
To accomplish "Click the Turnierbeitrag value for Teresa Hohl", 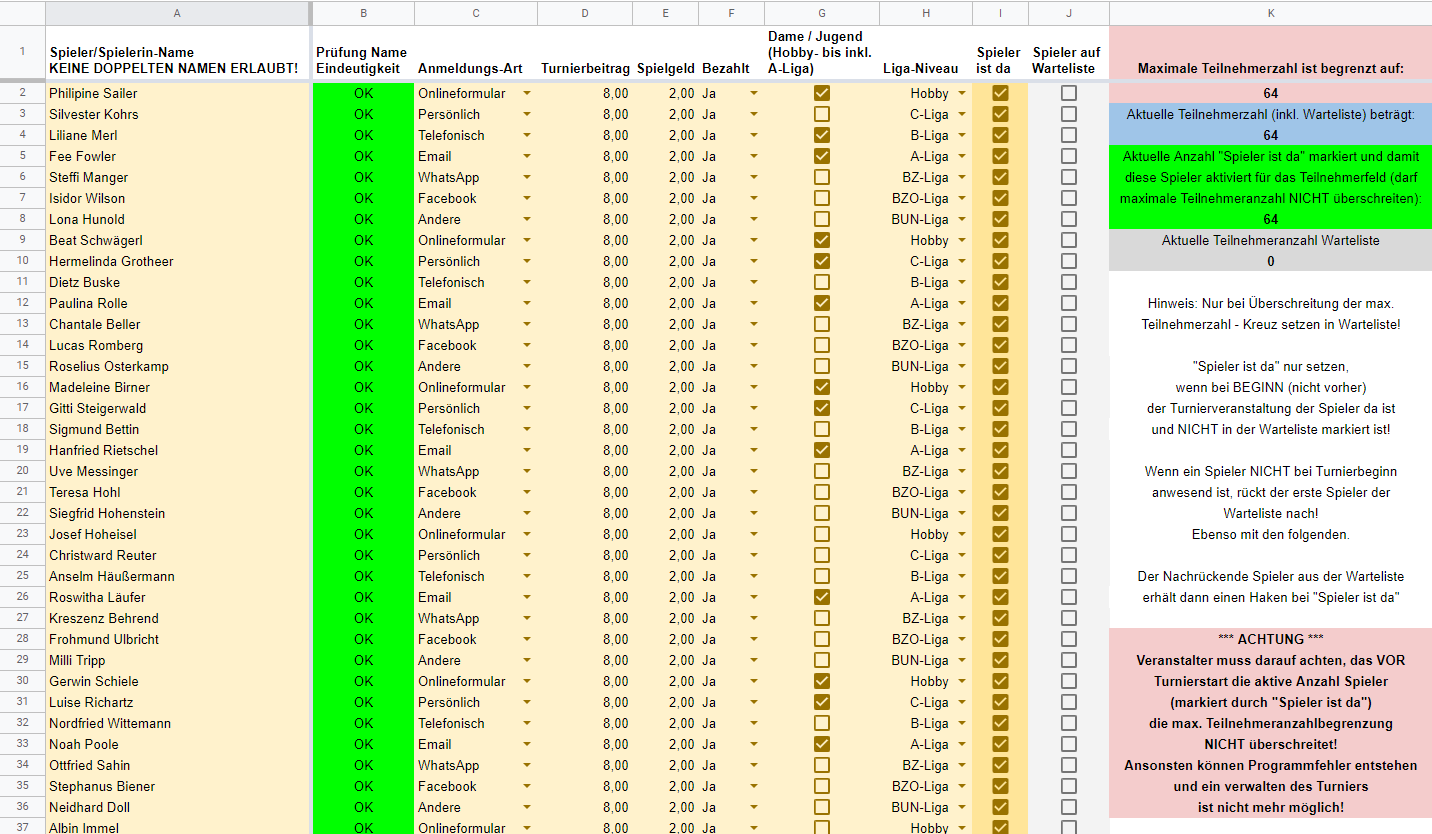I will pyautogui.click(x=585, y=492).
